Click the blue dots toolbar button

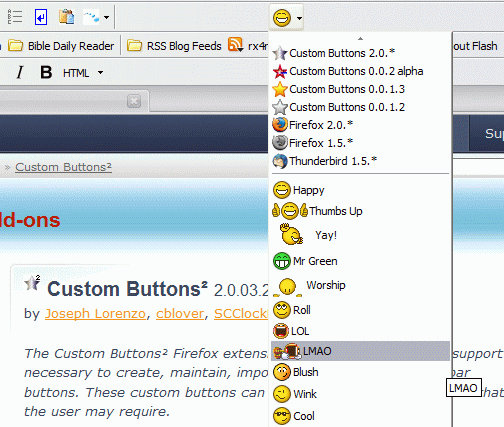[x=92, y=17]
